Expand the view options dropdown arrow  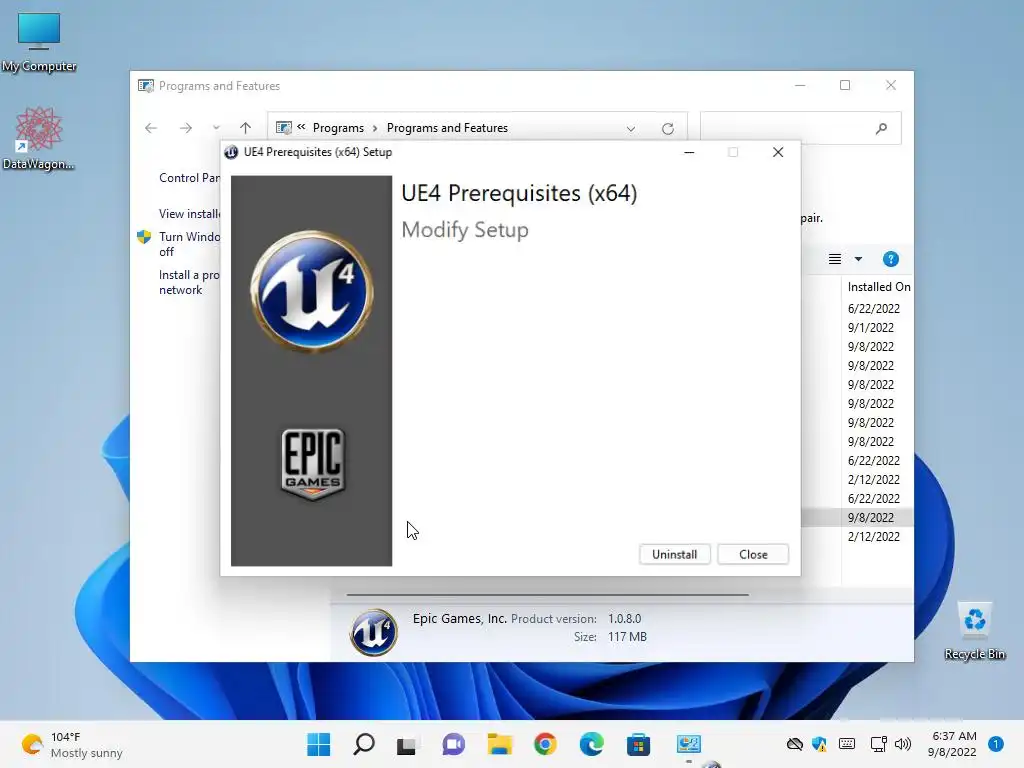[x=858, y=259]
